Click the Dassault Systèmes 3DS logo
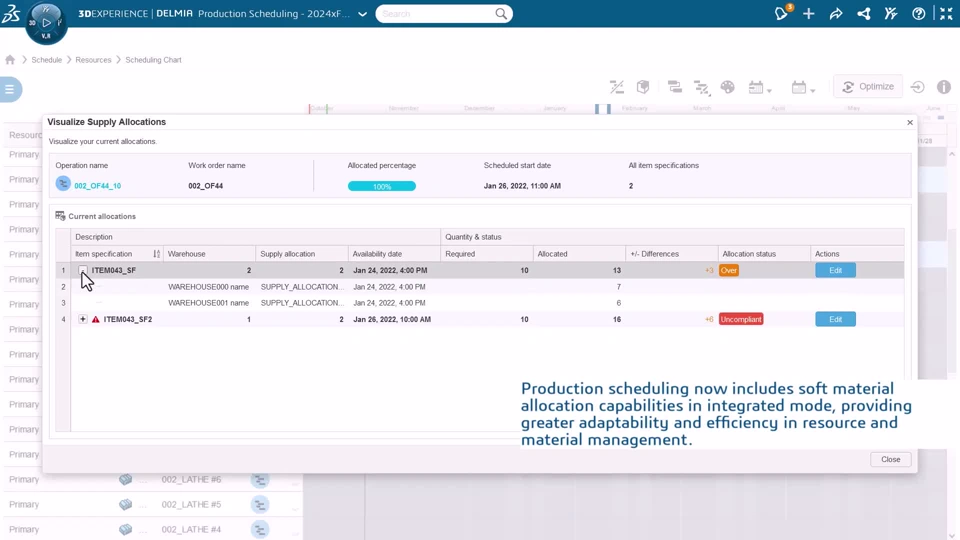Screen dimensions: 960x540 click(x=11, y=13)
